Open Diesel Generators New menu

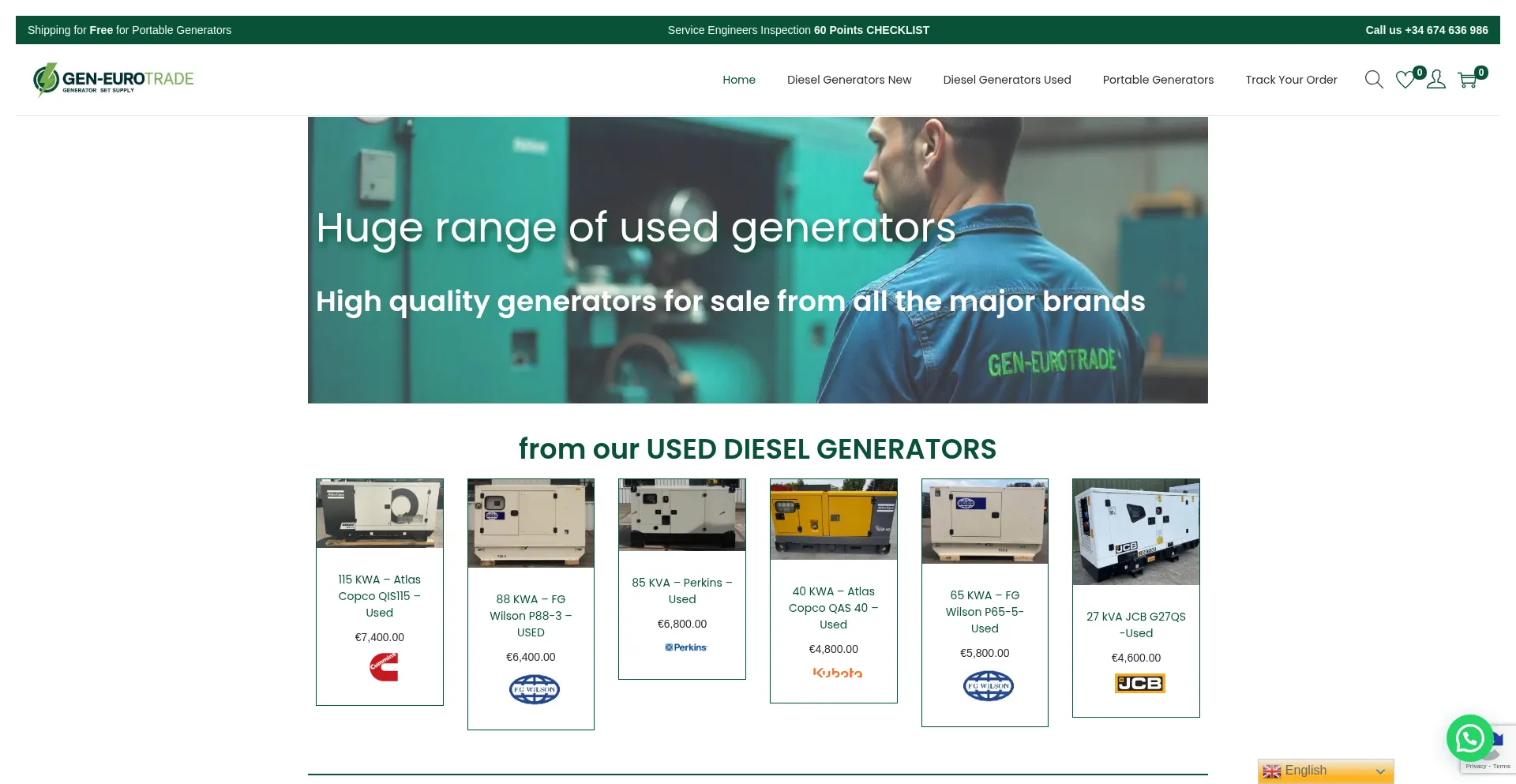[x=849, y=80]
